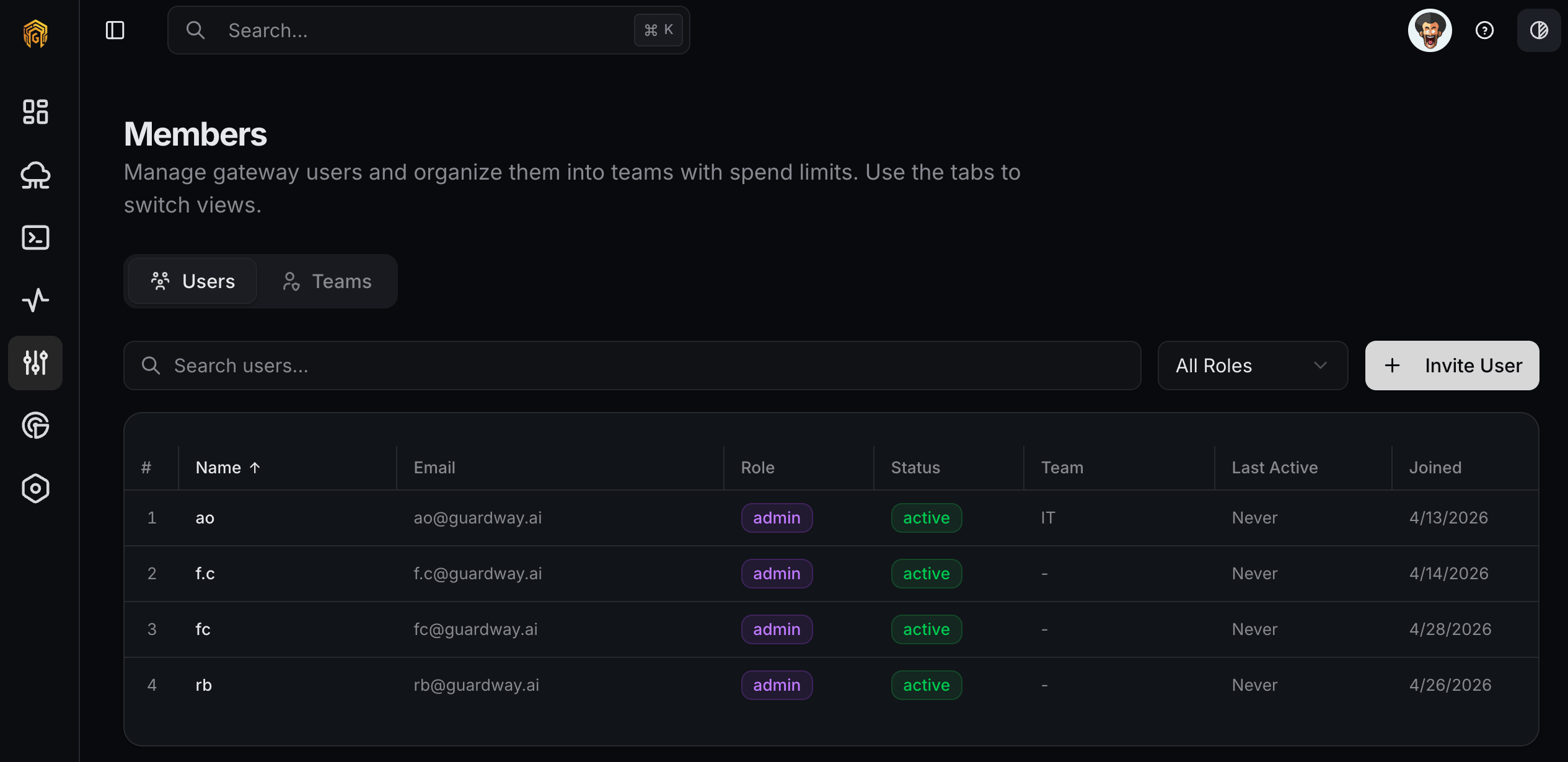Open the user avatar profile
Image resolution: width=1568 pixels, height=762 pixels.
(x=1430, y=30)
